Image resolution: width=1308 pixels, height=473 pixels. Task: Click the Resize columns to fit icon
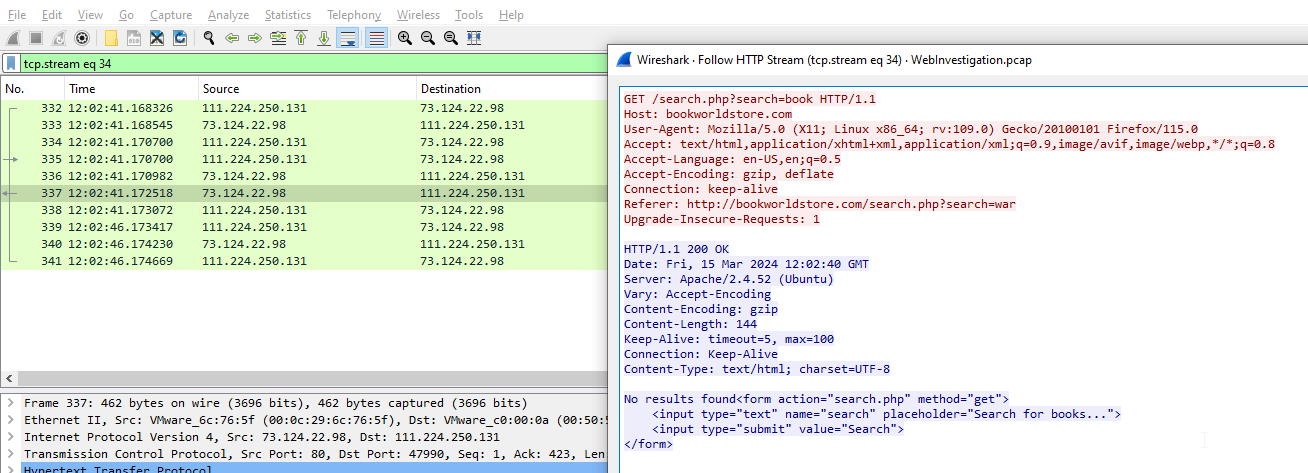coord(474,38)
